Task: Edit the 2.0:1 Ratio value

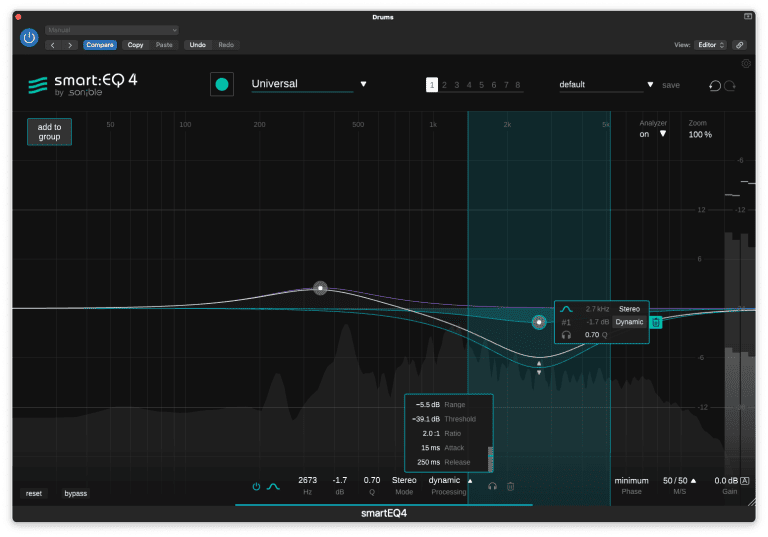Action: (x=431, y=434)
